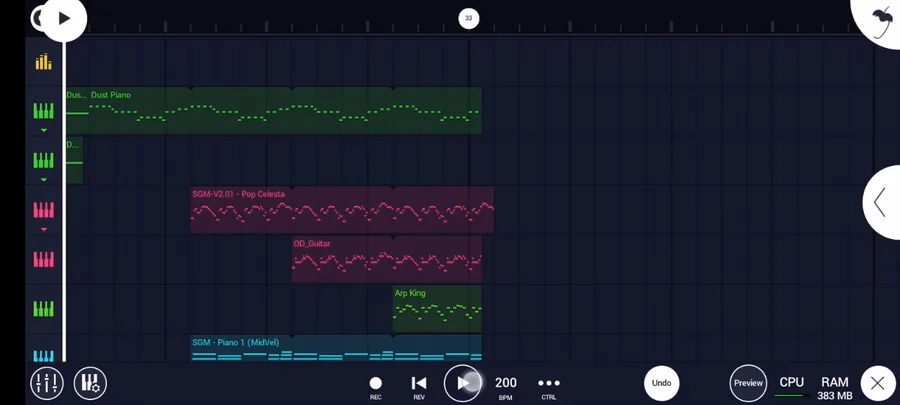Select the second green keyboard track icon
The width and height of the screenshot is (900, 405).
[x=44, y=161]
